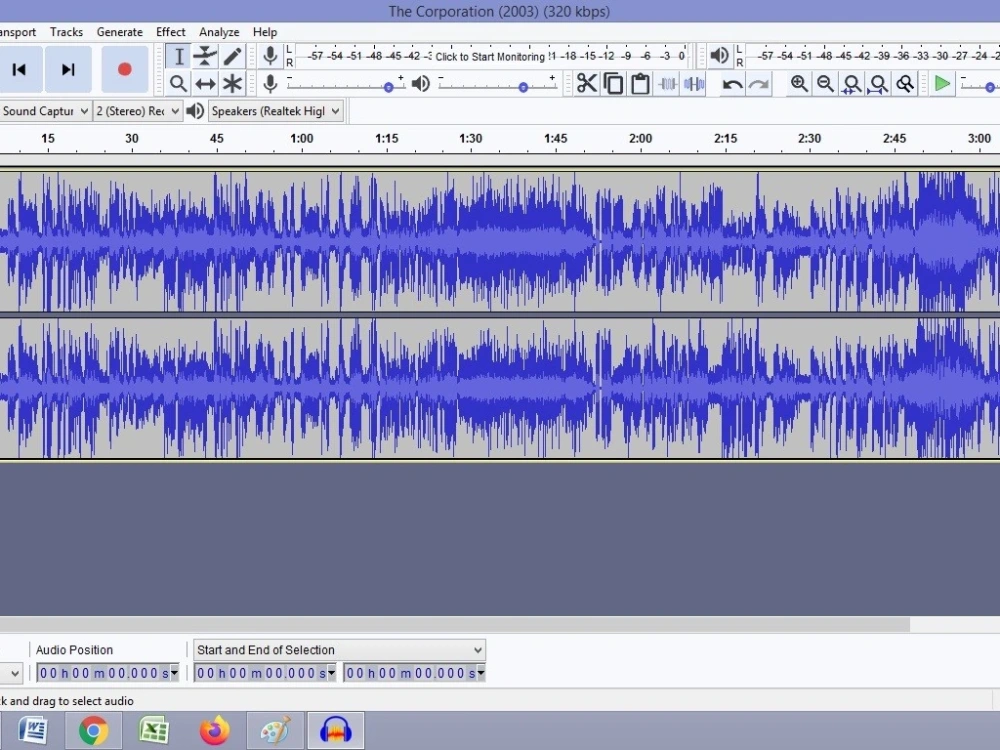Click the recording meter microphone icon
1000x750 pixels.
(270, 56)
